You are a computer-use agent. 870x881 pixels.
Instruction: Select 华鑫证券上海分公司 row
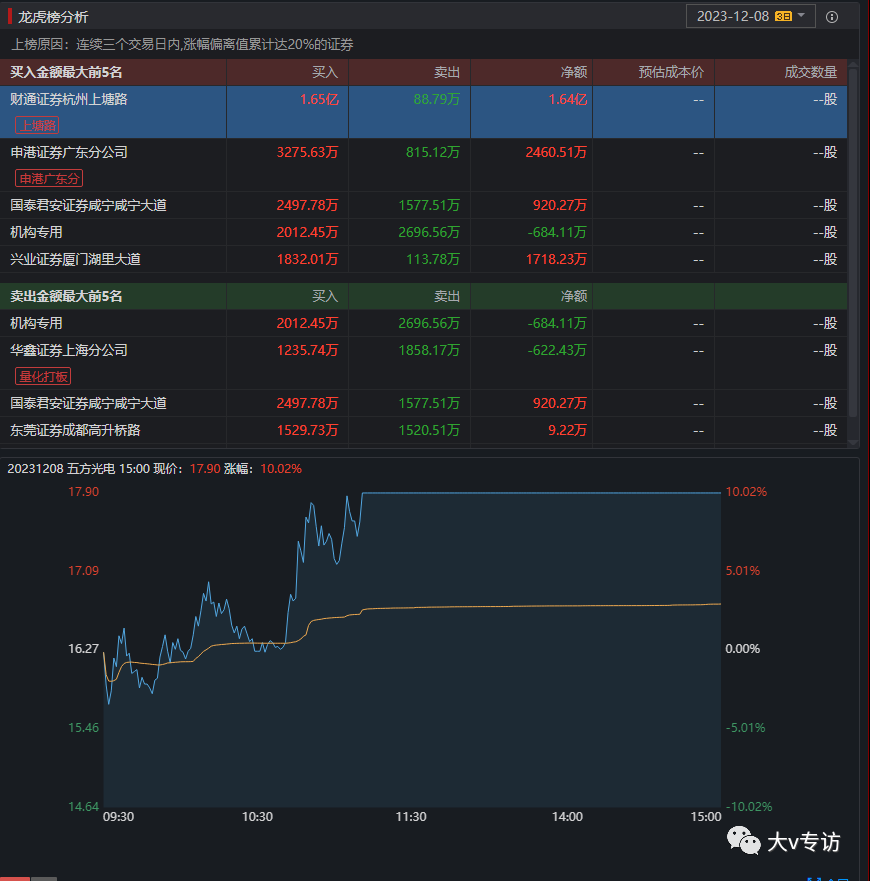[423, 363]
